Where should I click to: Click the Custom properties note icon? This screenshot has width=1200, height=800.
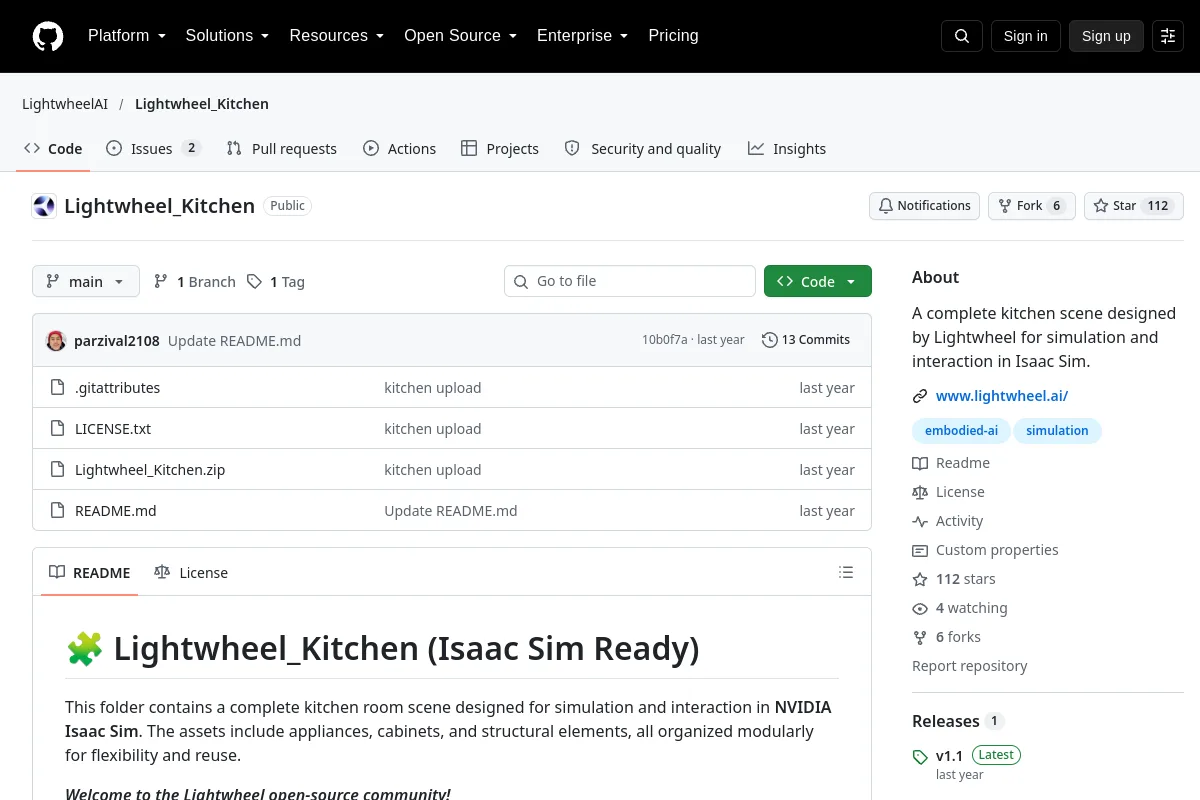(x=920, y=550)
